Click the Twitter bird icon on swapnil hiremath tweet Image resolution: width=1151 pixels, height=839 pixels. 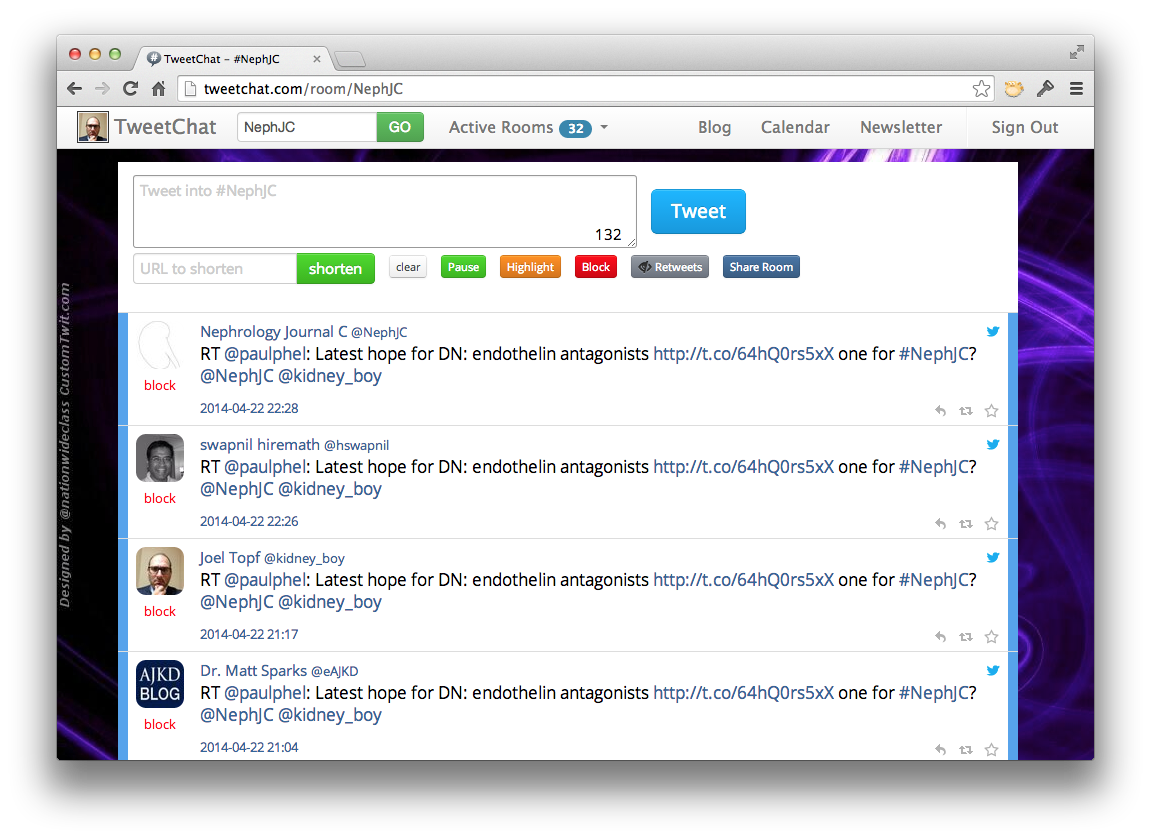click(x=992, y=444)
